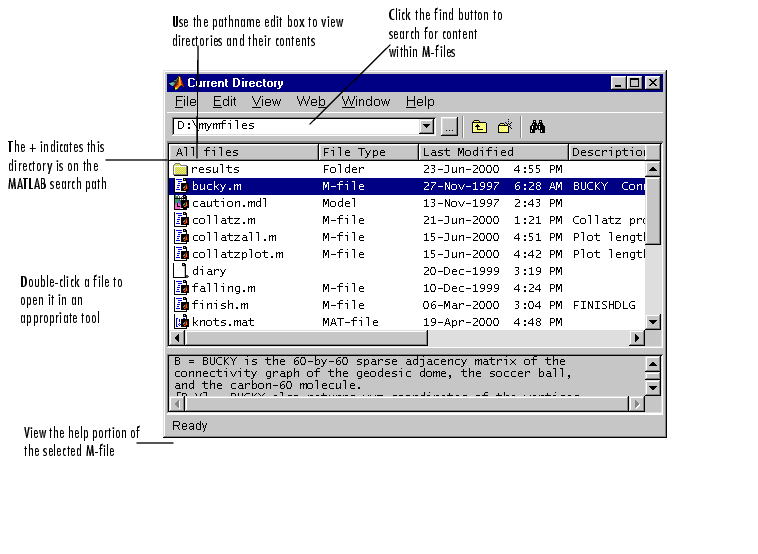The width and height of the screenshot is (758, 554).
Task: Click help pane scroll down arrow
Action: (653, 388)
